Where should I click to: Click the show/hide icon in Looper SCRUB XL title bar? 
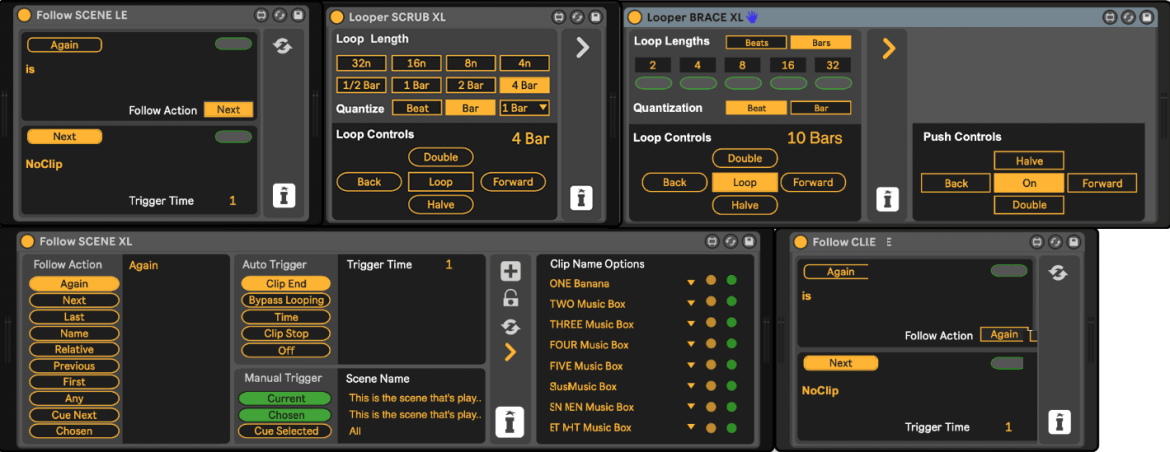coord(559,17)
